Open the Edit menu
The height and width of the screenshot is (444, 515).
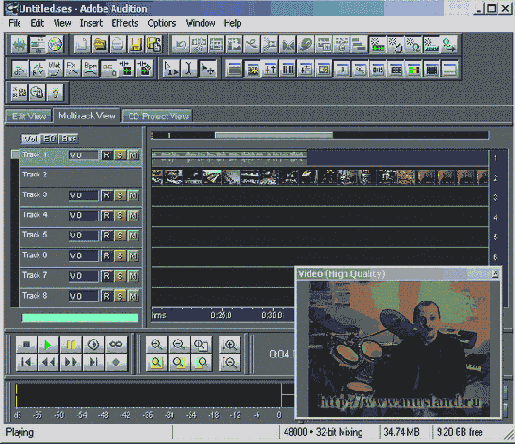pyautogui.click(x=37, y=23)
